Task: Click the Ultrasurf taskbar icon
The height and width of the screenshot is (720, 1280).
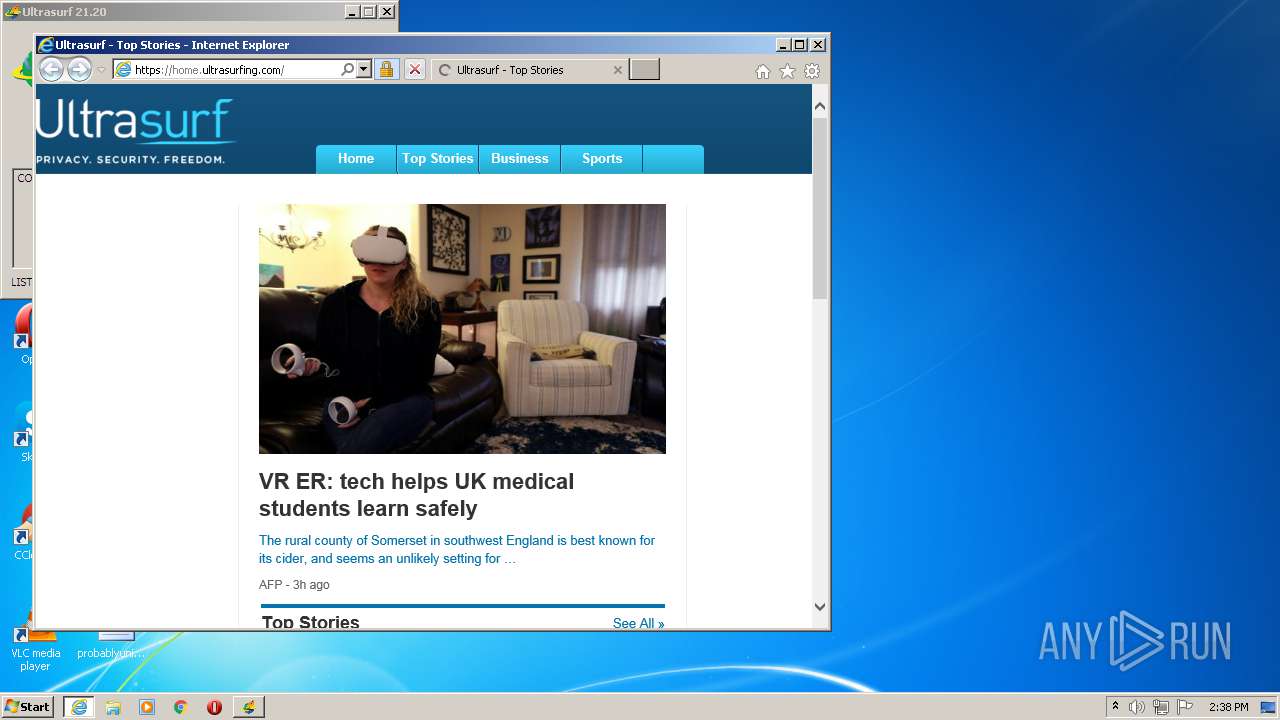Action: [x=249, y=707]
